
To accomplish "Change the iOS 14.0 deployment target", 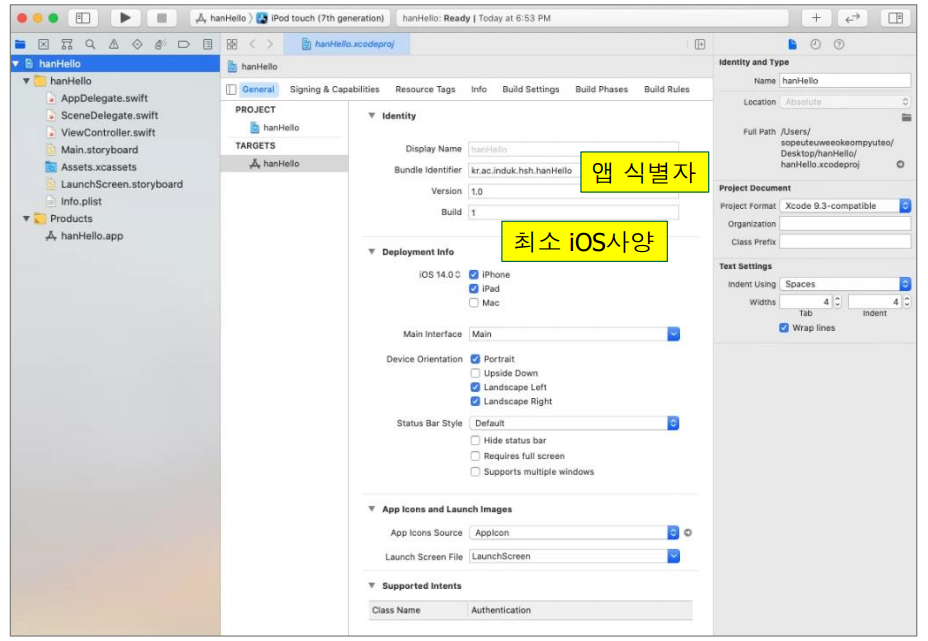I will pos(440,275).
